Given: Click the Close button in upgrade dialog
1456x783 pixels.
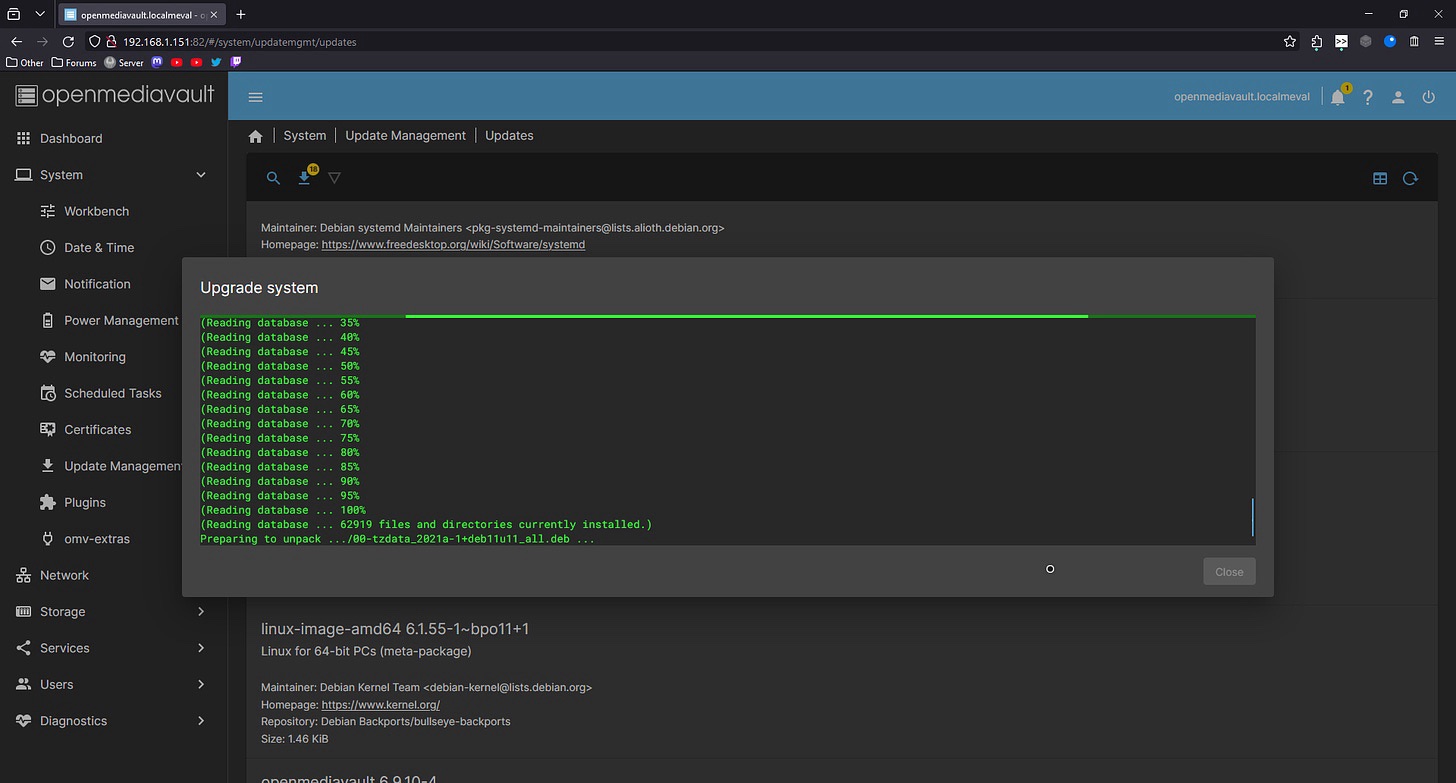Looking at the screenshot, I should coord(1228,572).
